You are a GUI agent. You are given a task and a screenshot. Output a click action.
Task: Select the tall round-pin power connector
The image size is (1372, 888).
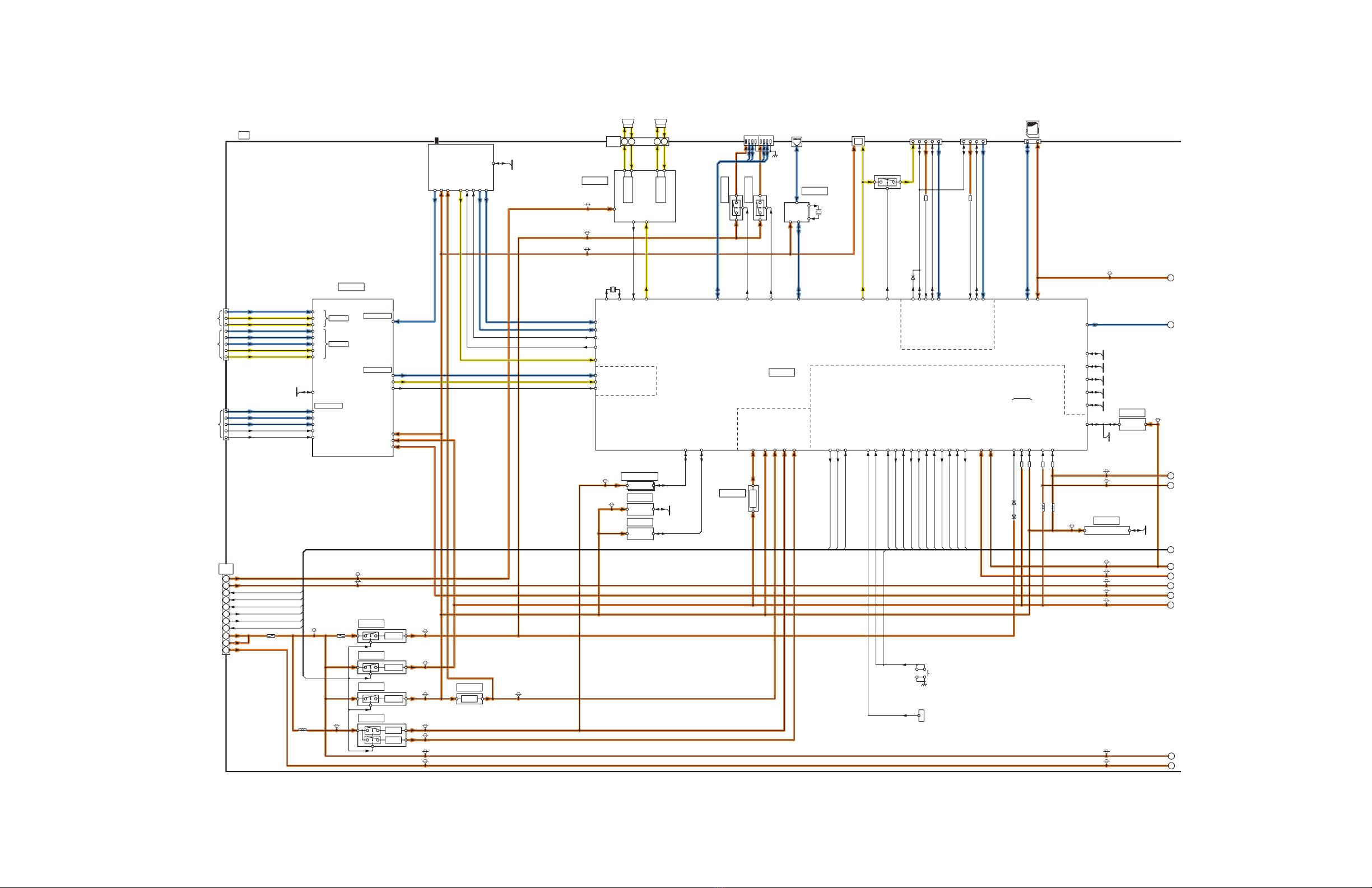click(x=226, y=614)
